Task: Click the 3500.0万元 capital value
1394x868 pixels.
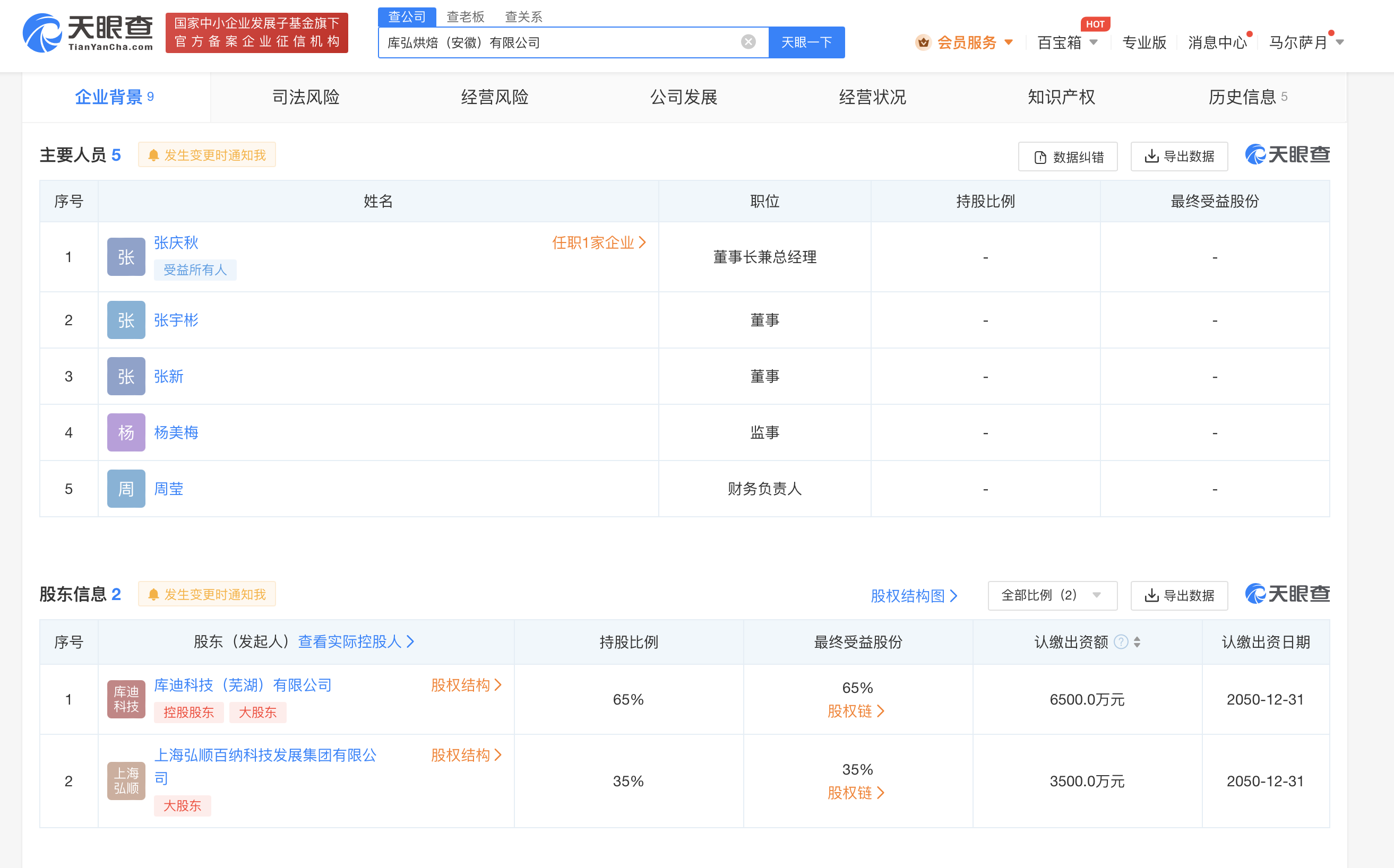Action: pyautogui.click(x=1087, y=782)
